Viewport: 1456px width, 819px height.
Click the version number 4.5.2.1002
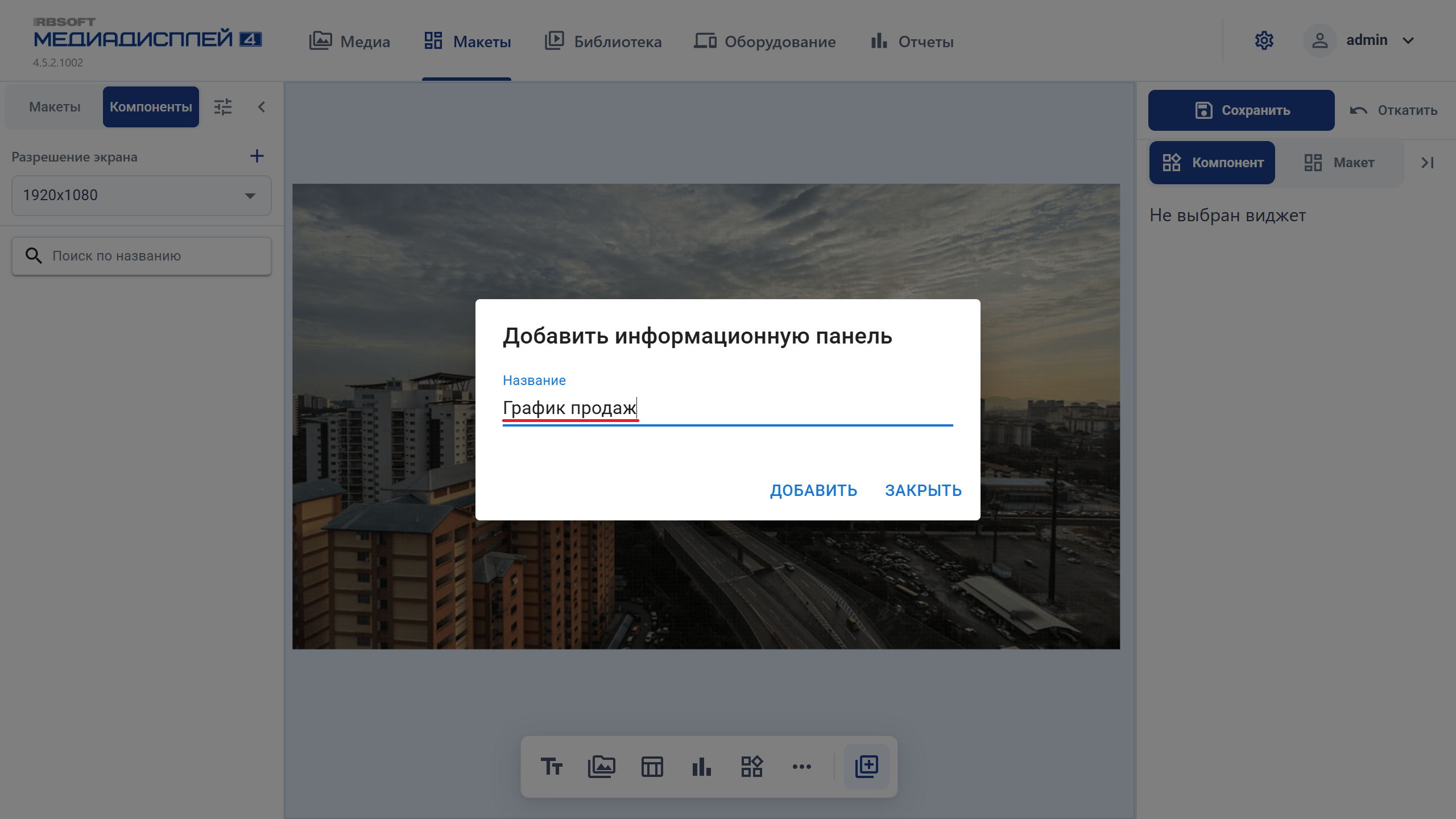(58, 63)
